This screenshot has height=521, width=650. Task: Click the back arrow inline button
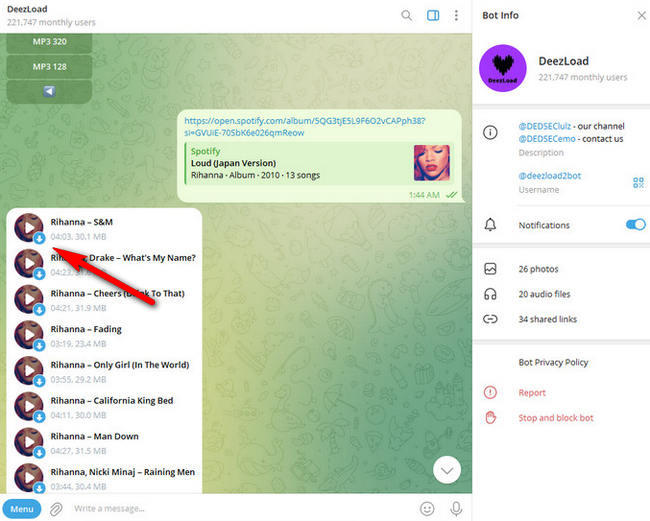pos(49,91)
